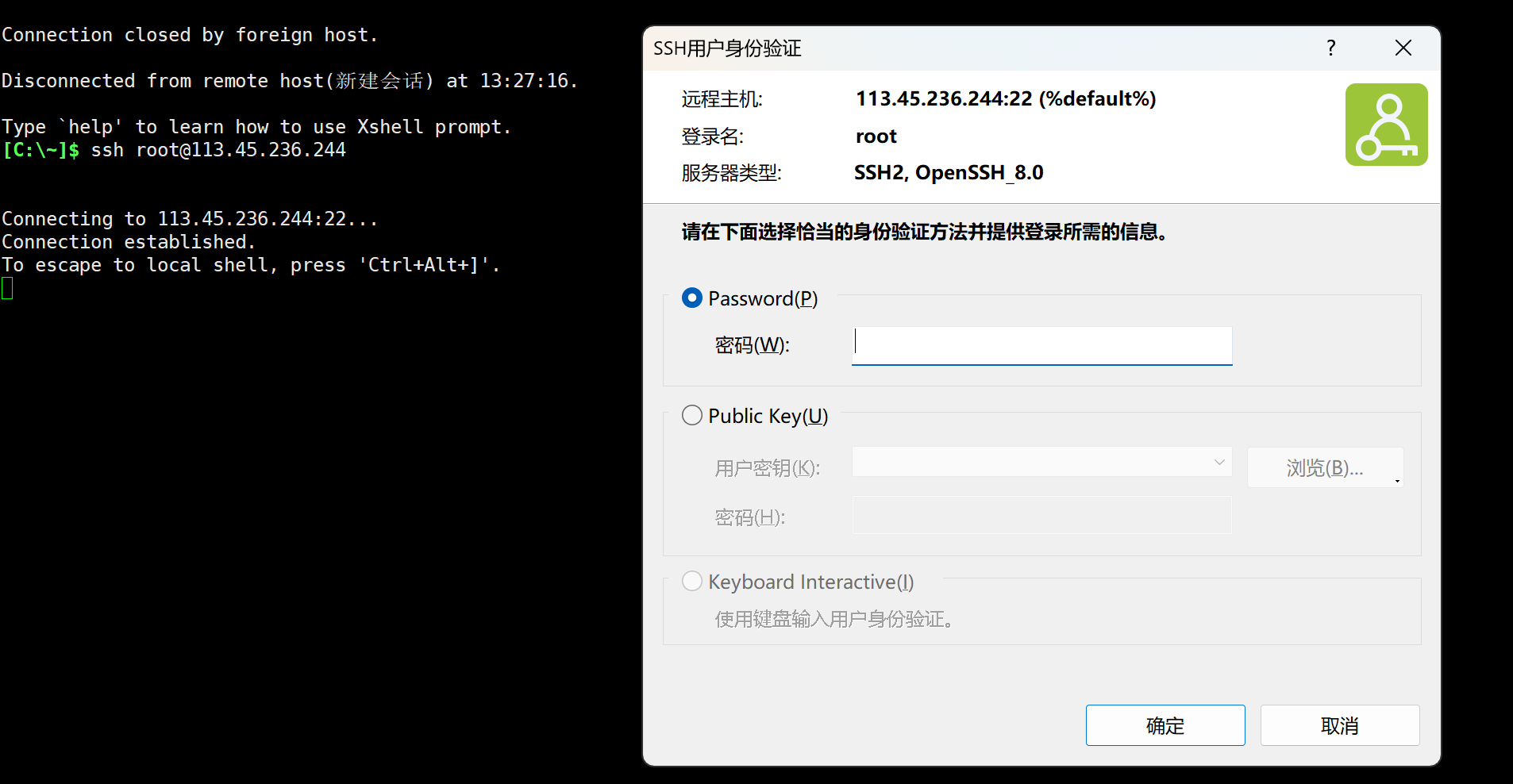
Task: Close the SSH用户身份验证 dialog
Action: [1403, 48]
